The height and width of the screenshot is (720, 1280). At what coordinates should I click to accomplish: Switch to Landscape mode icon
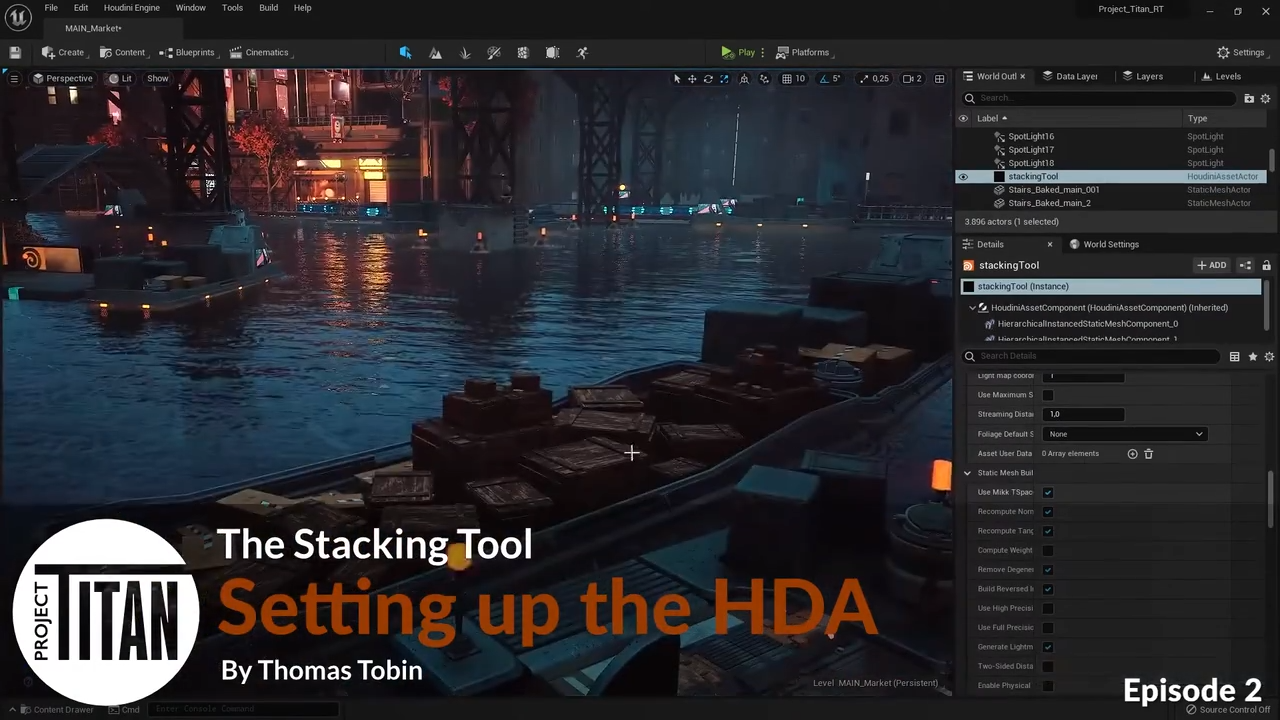point(435,52)
